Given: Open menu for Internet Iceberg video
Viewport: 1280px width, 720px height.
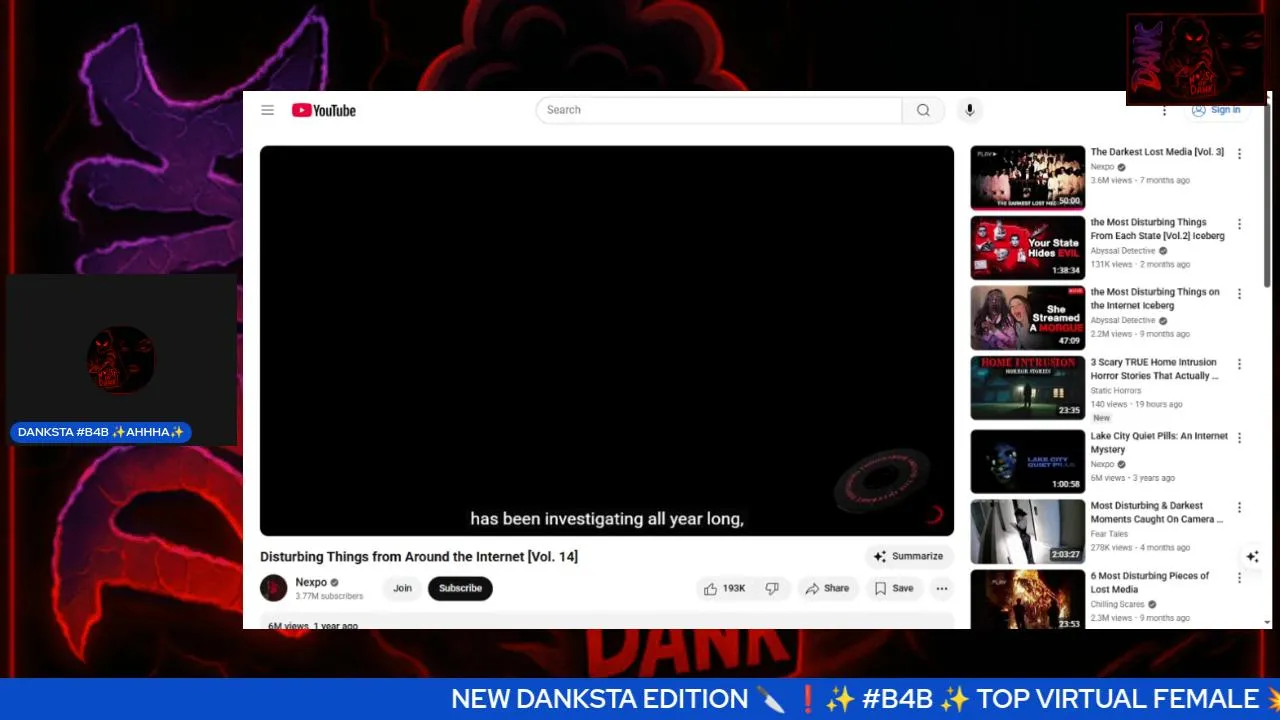Looking at the screenshot, I should click(1239, 294).
